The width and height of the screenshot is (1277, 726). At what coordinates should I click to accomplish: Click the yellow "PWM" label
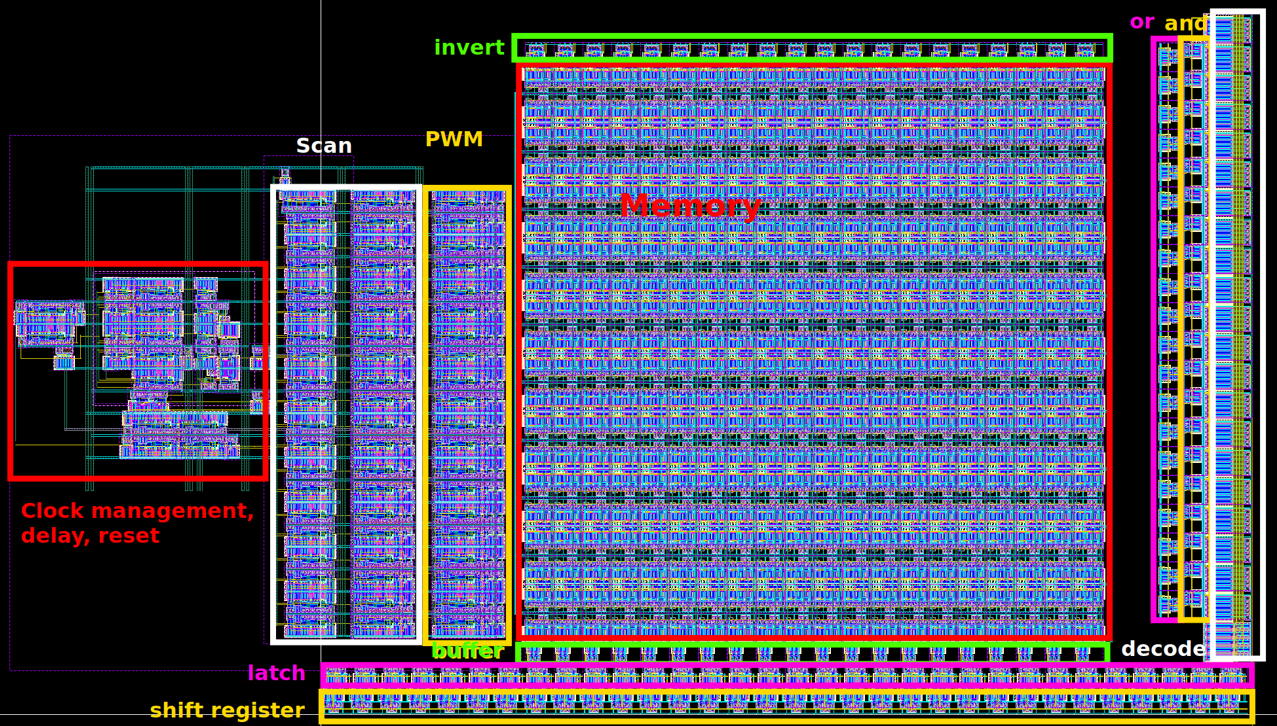pos(453,140)
